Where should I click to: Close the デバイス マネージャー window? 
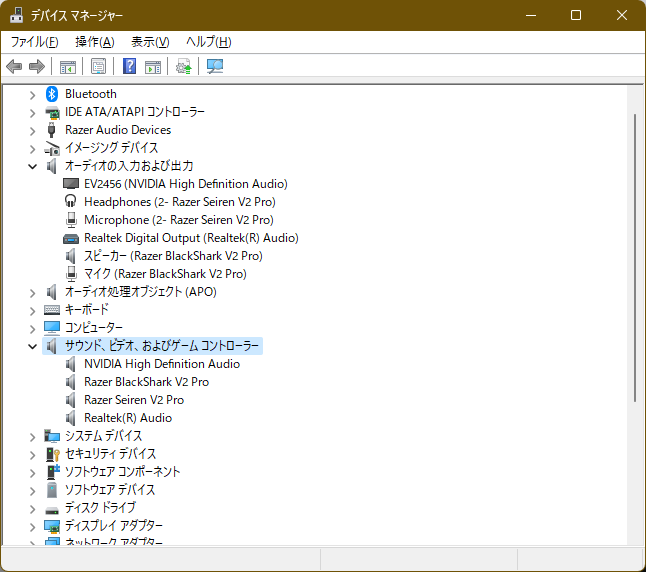click(x=622, y=15)
